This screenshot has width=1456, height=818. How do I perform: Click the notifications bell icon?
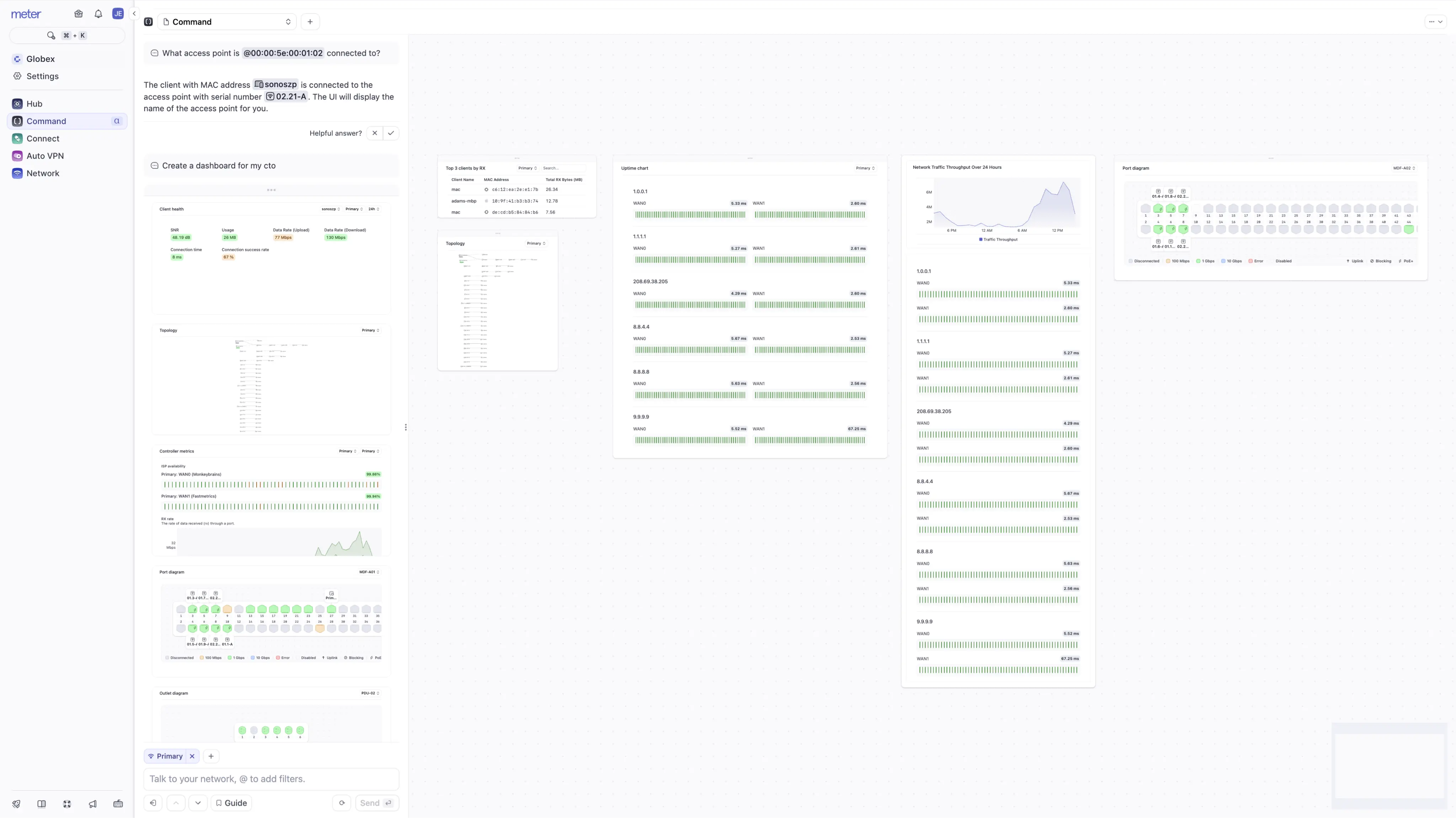click(x=98, y=14)
